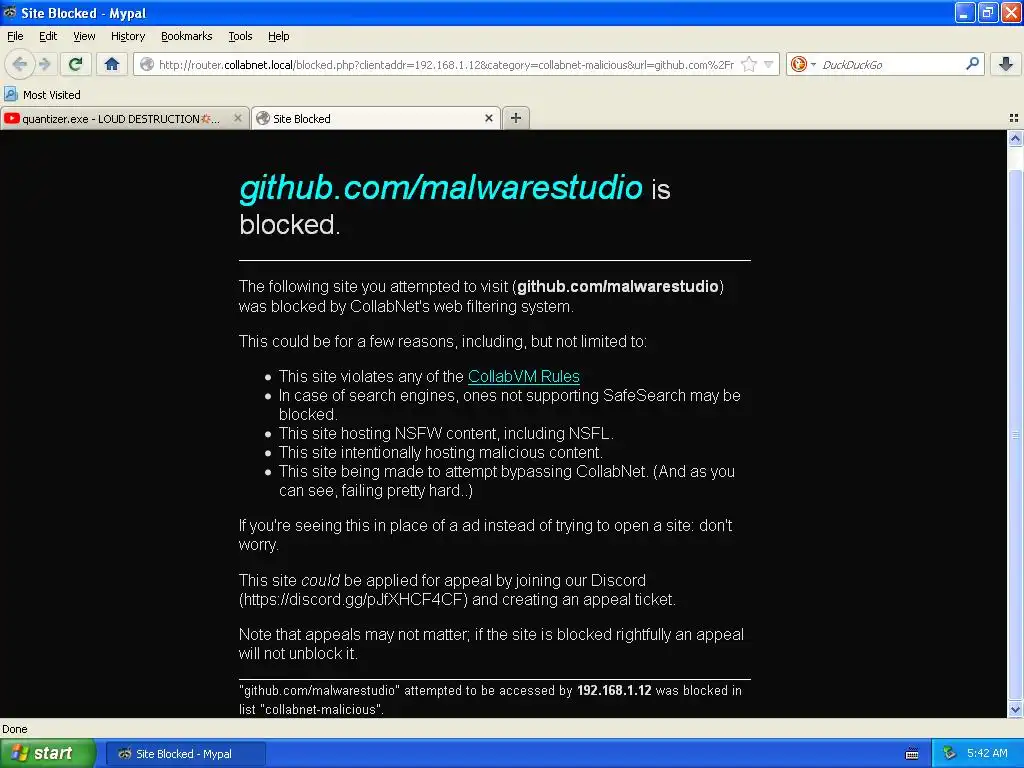Click the Back navigation arrow
The image size is (1024, 768).
tap(19, 64)
